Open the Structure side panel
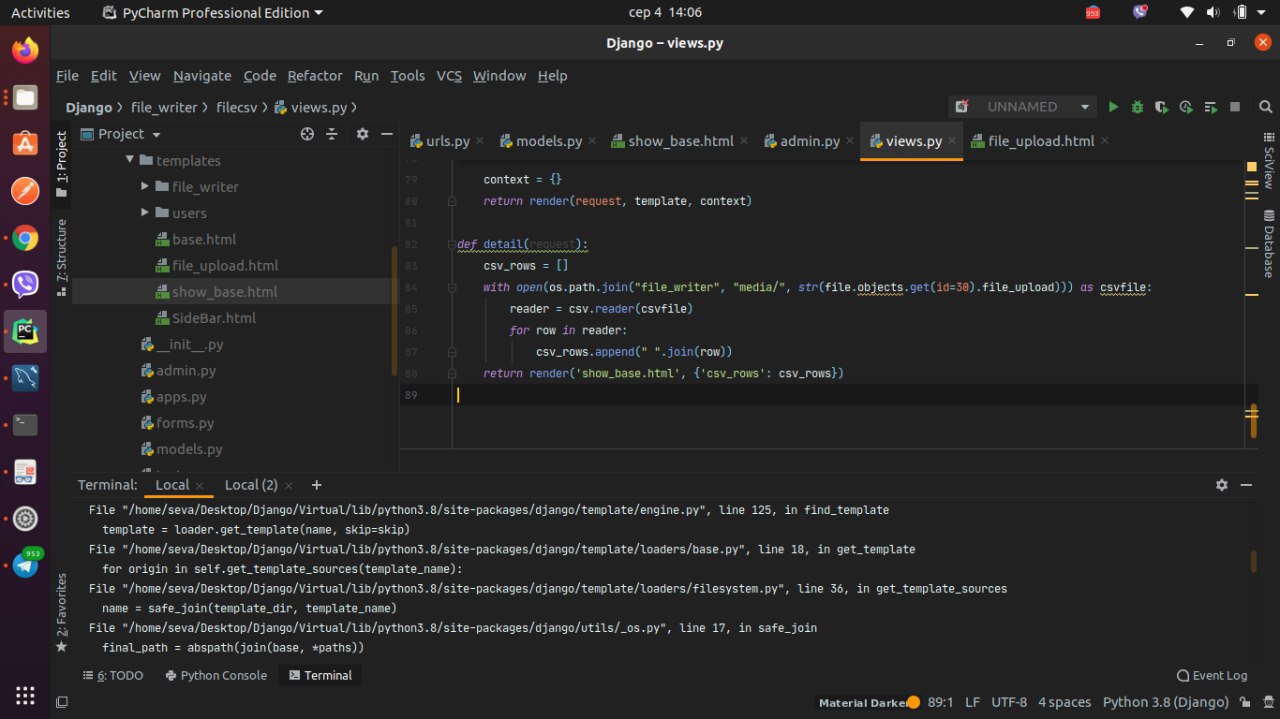Screen dimensions: 1280x719 click(x=61, y=258)
